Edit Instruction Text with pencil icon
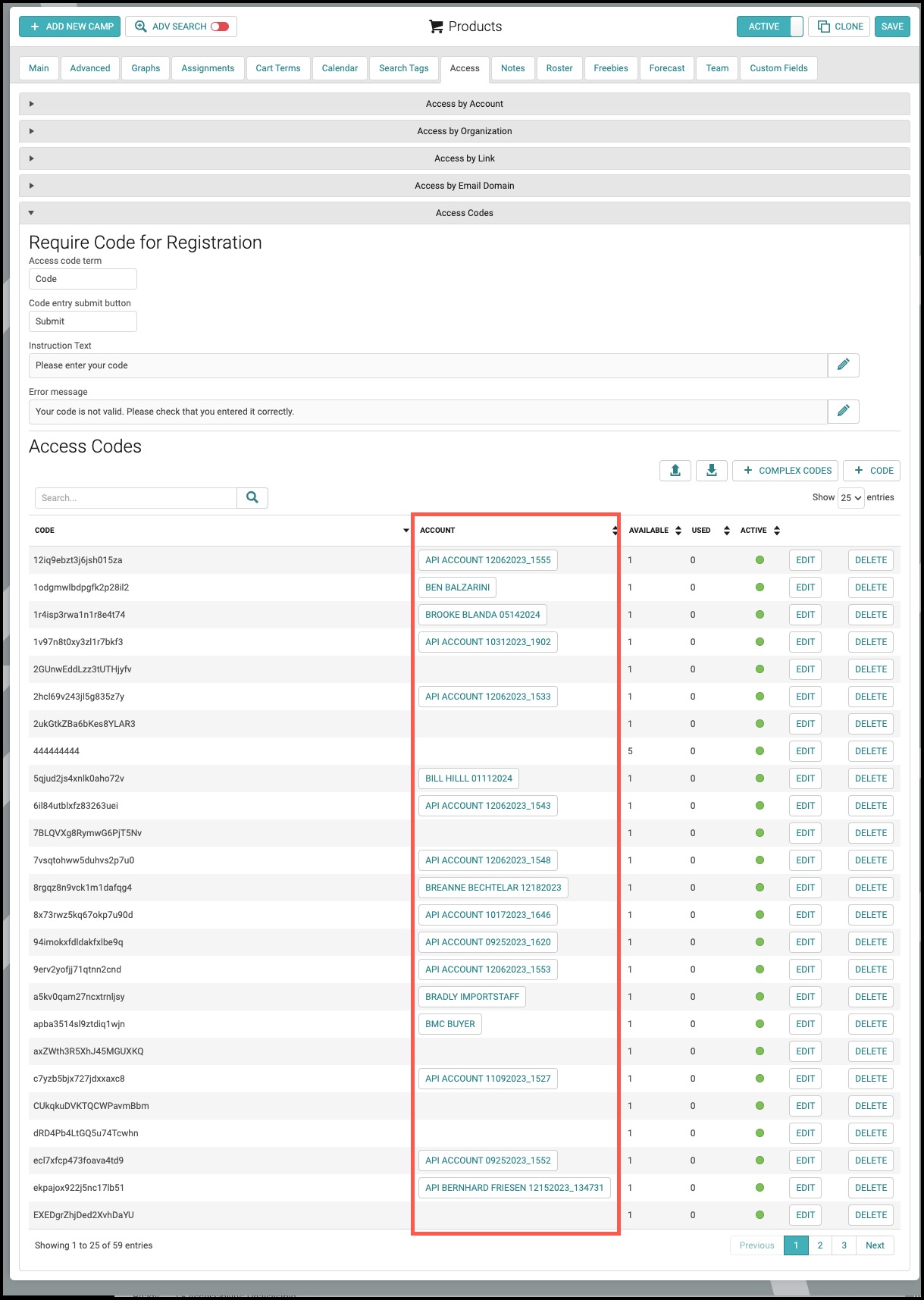This screenshot has width=924, height=1300. (843, 365)
